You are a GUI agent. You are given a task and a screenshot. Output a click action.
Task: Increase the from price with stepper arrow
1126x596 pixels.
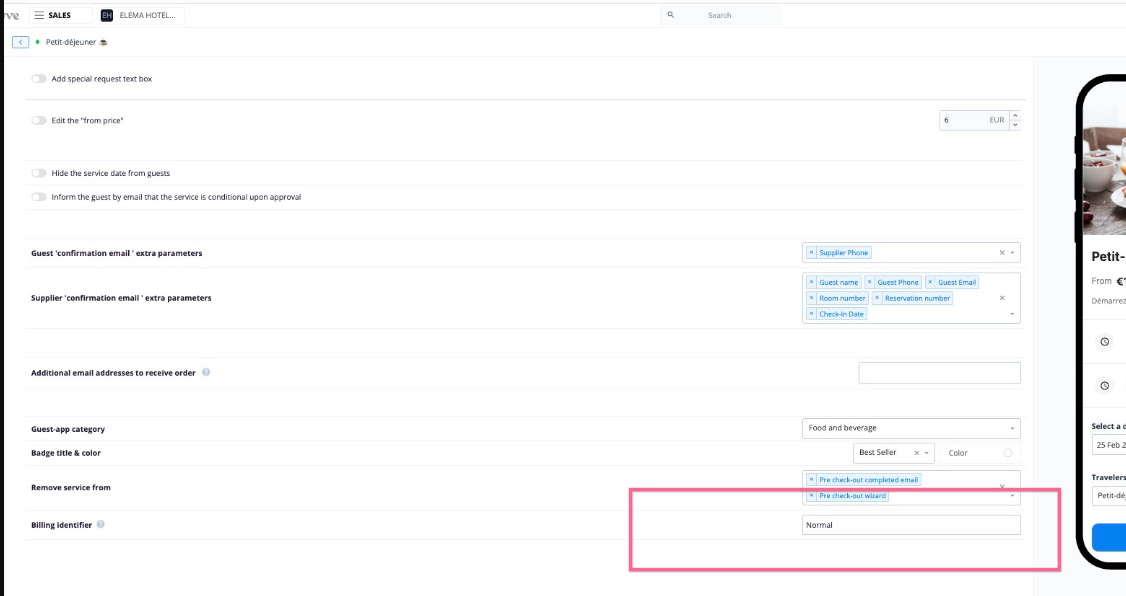pyautogui.click(x=1016, y=115)
